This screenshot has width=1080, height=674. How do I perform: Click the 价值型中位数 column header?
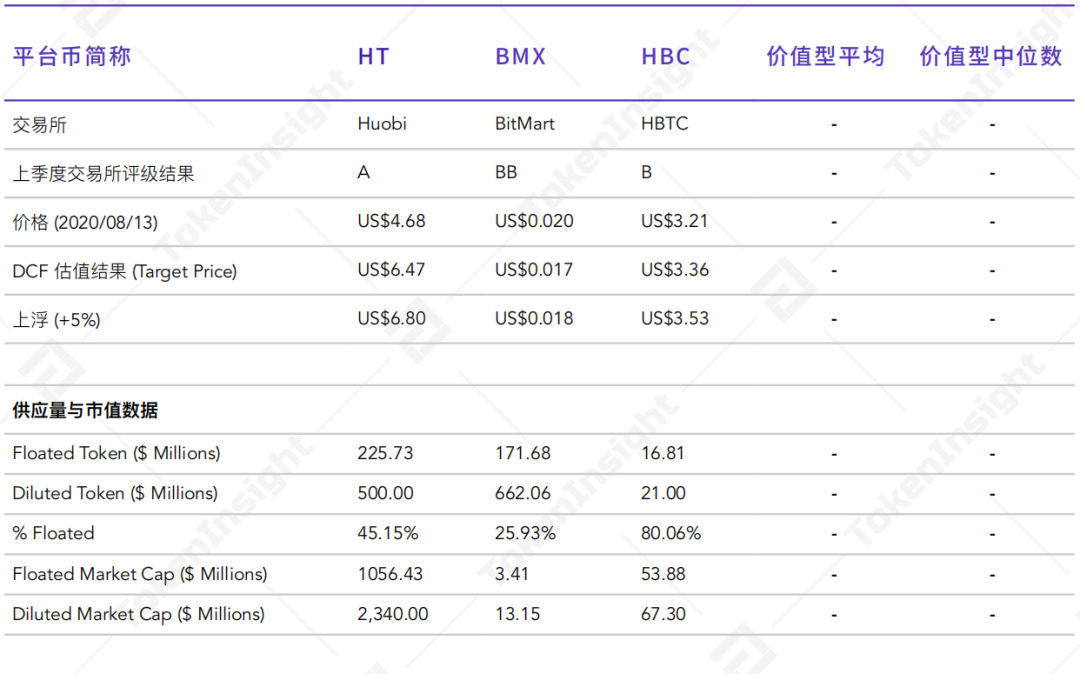[x=991, y=56]
